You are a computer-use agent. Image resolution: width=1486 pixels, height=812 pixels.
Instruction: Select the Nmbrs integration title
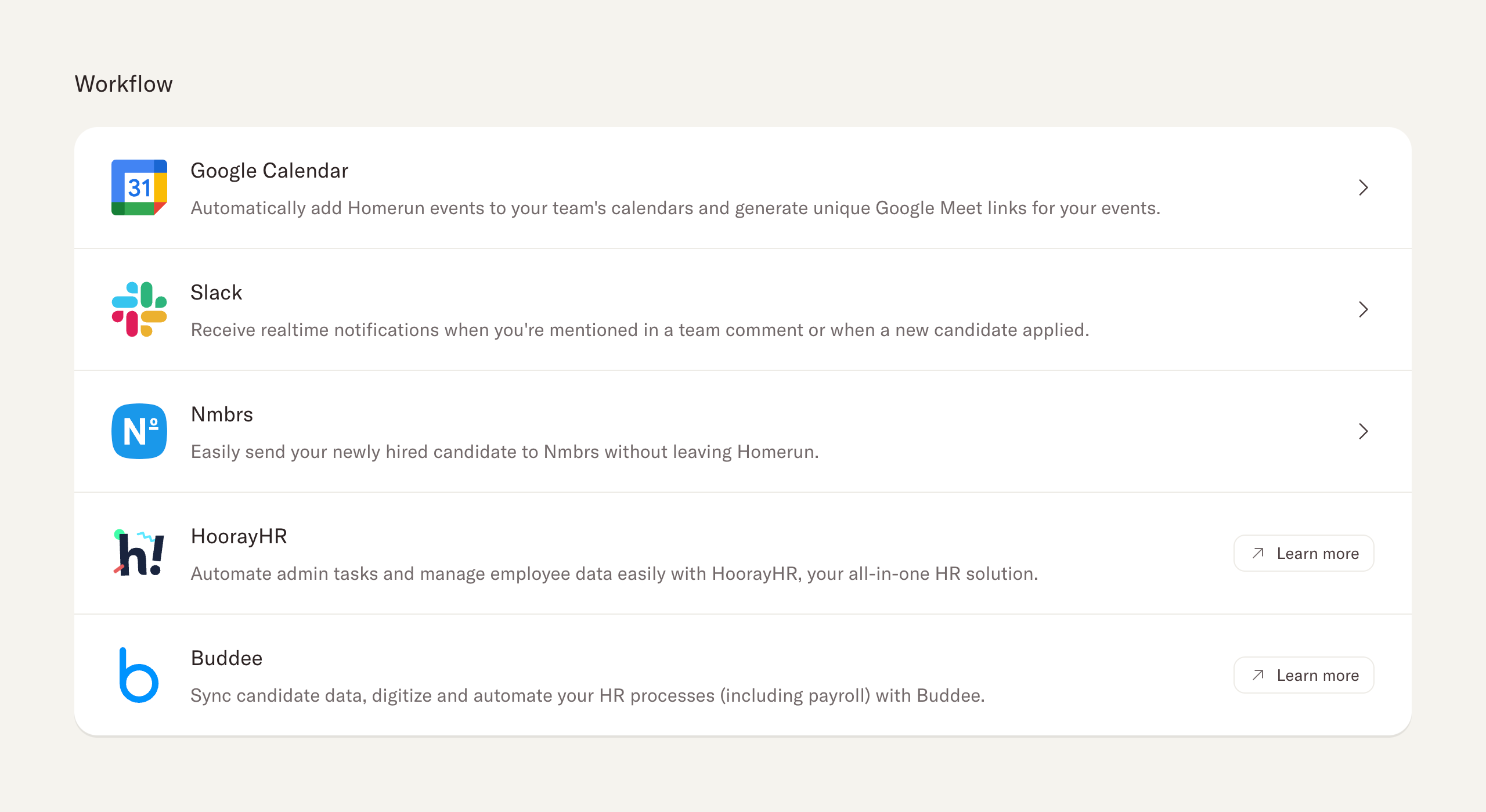pos(222,414)
